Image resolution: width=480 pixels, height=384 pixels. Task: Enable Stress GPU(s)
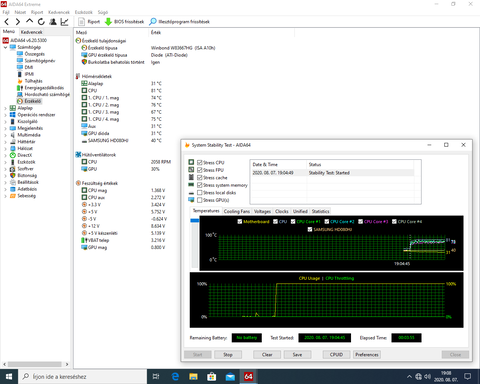200,200
